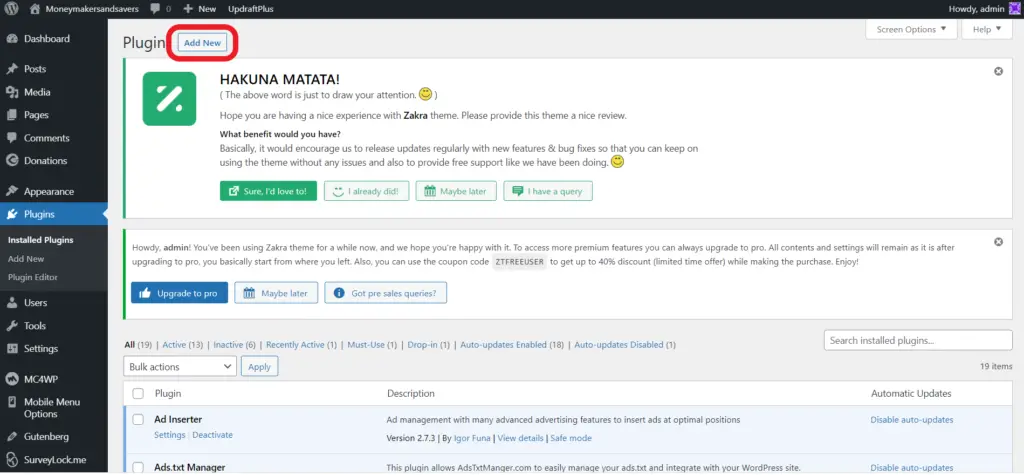Check the Ads.txt Manager plugin checkbox
The height and width of the screenshot is (475, 1024).
[138, 467]
